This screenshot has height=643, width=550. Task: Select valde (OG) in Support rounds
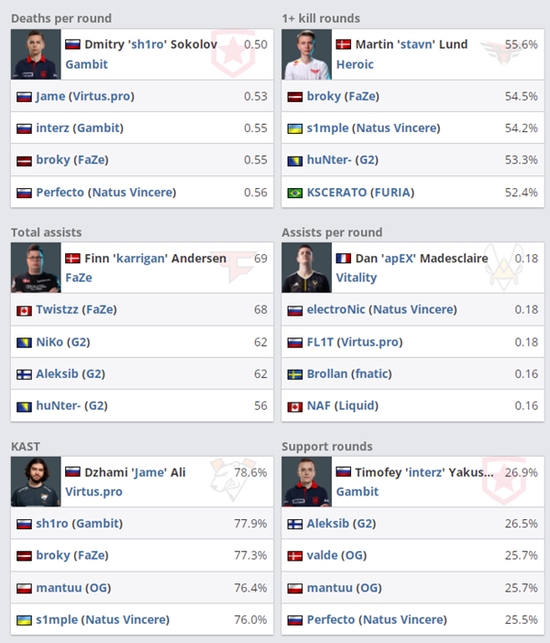tap(337, 555)
